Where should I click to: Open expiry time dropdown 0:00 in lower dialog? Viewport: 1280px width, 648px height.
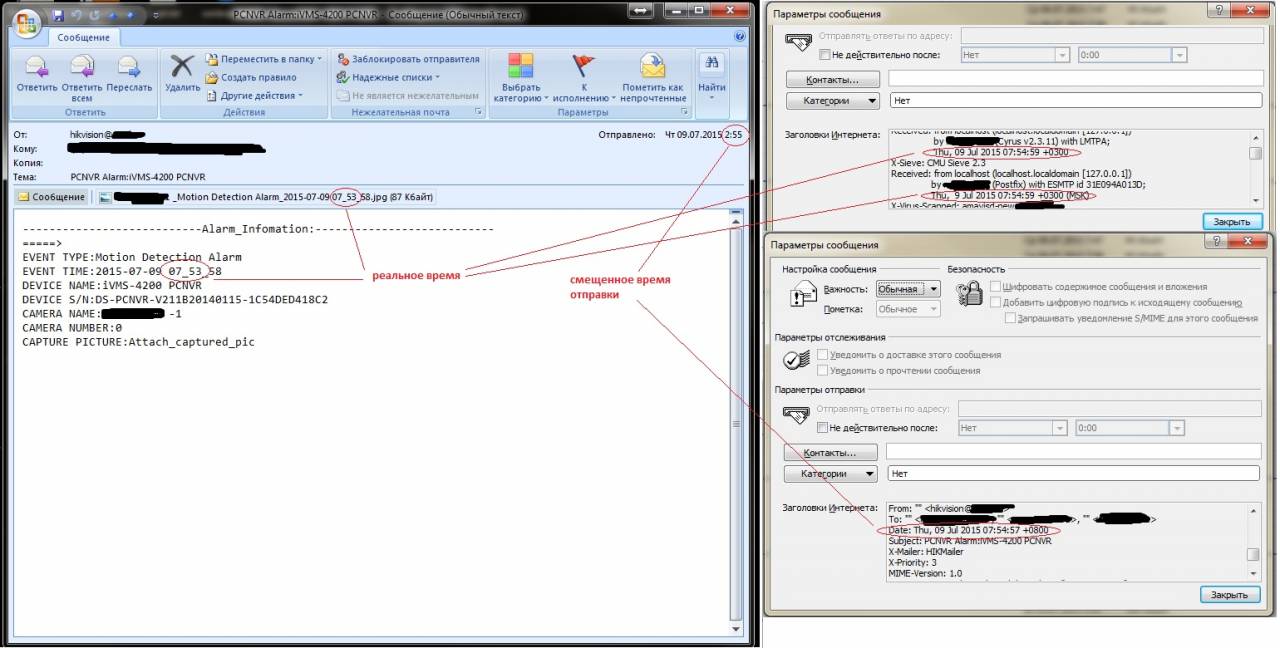(x=1130, y=428)
